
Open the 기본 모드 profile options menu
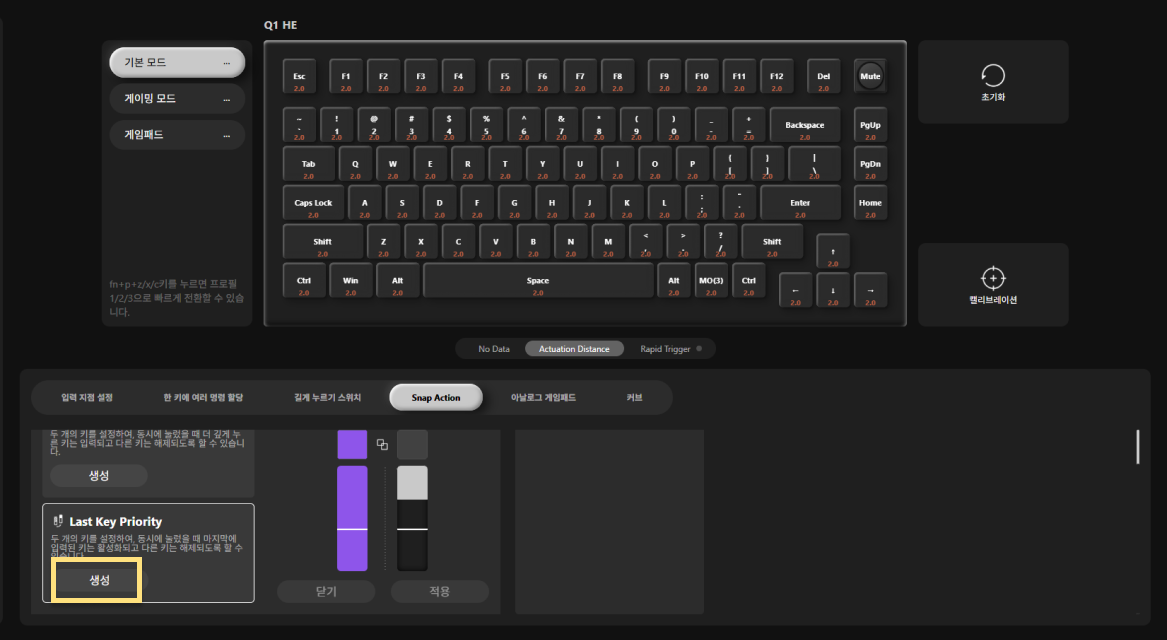227,63
